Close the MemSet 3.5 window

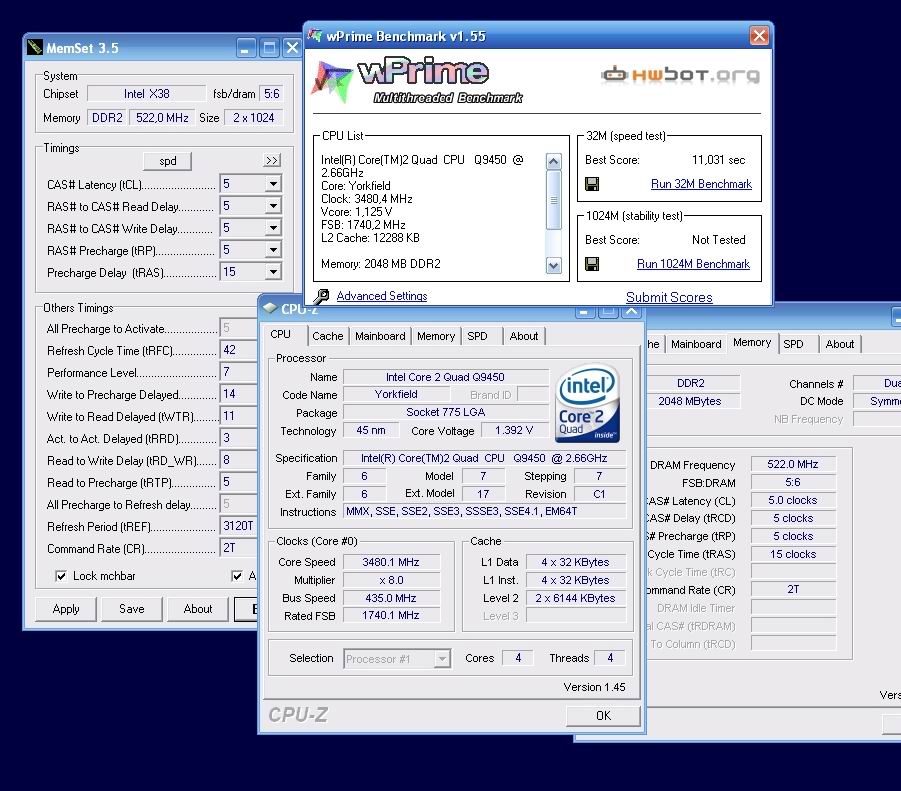coord(292,48)
